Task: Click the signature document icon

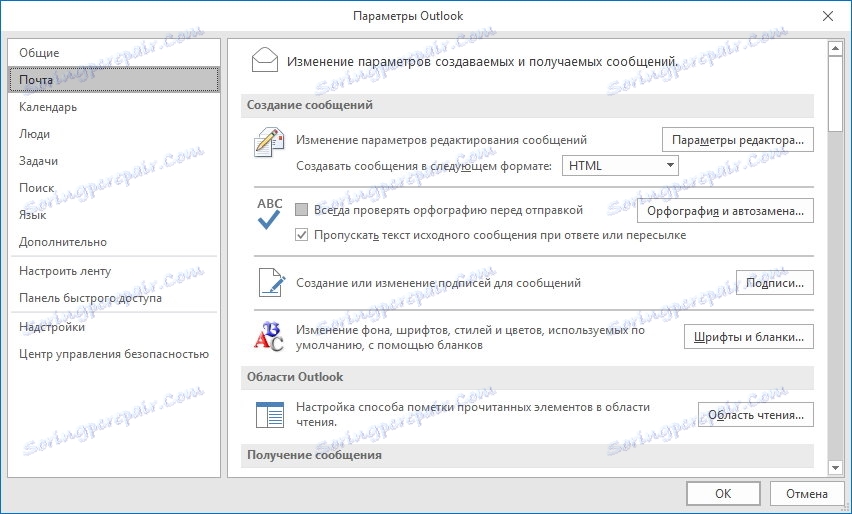Action: click(270, 283)
